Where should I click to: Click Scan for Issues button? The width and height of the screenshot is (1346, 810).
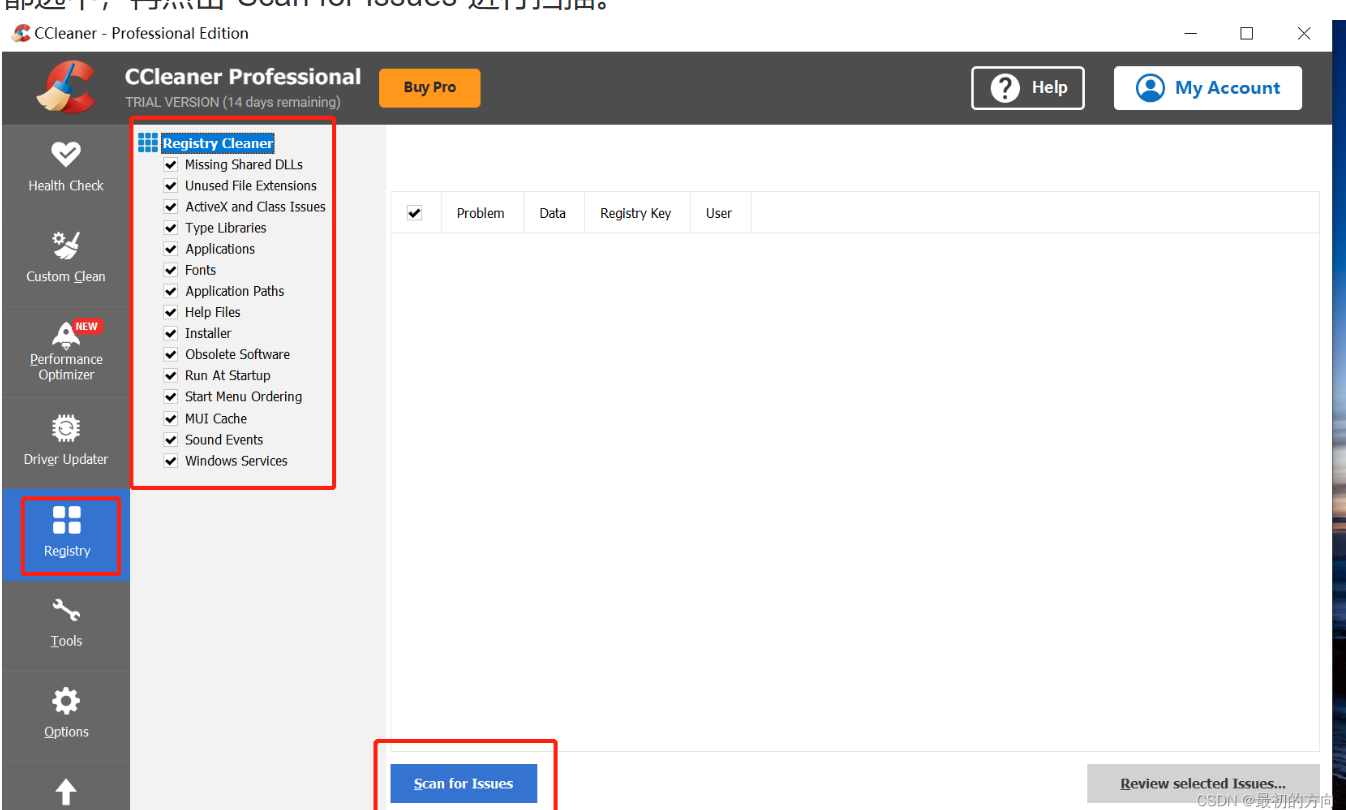coord(464,784)
